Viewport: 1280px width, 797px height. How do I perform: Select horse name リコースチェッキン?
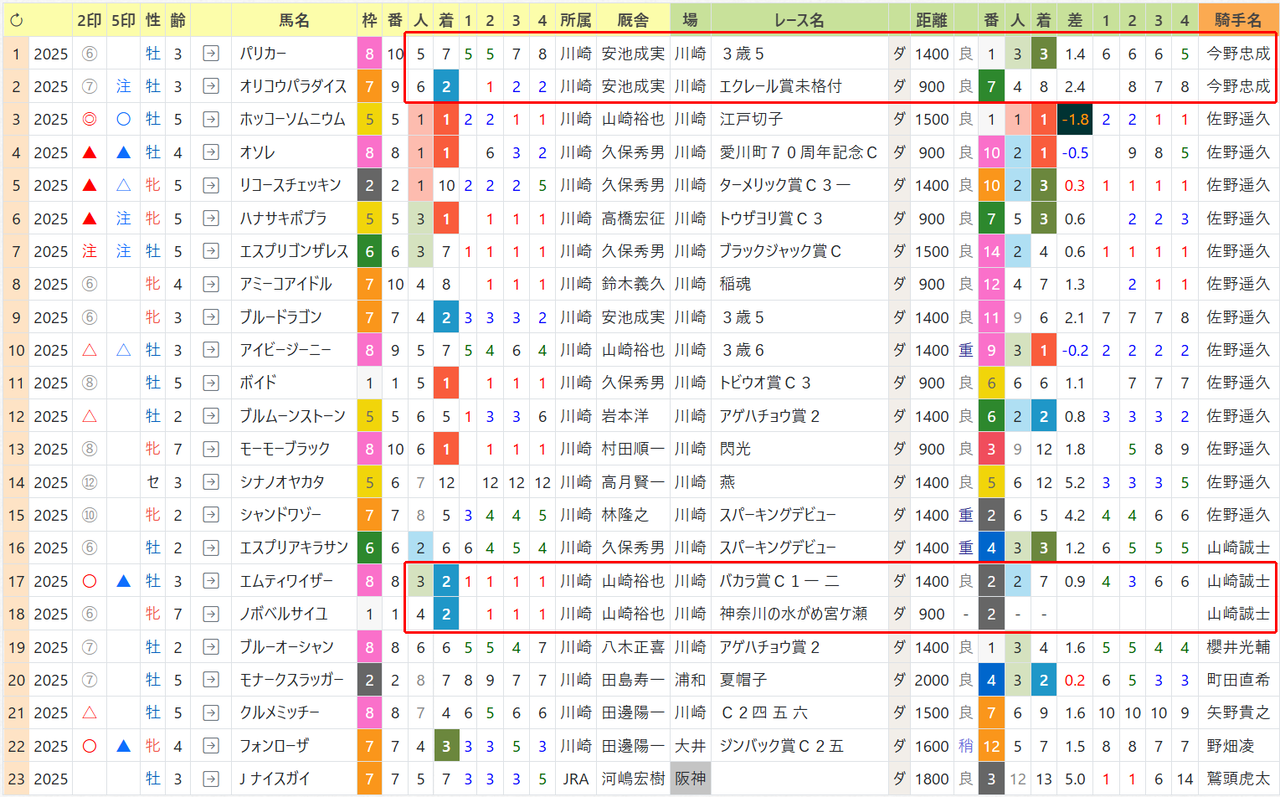(291, 186)
